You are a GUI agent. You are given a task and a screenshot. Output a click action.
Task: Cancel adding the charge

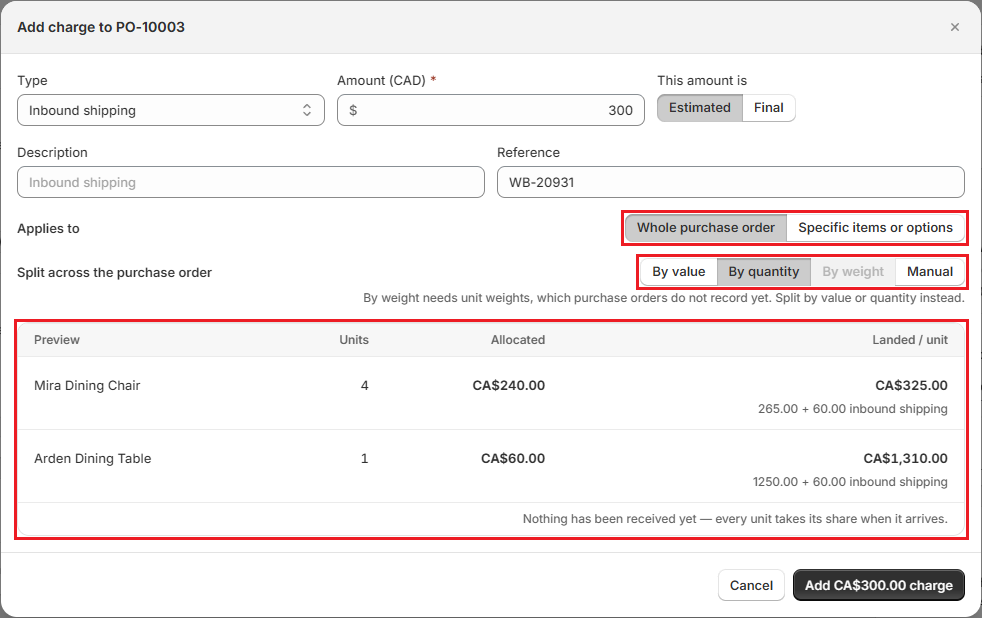pyautogui.click(x=751, y=585)
